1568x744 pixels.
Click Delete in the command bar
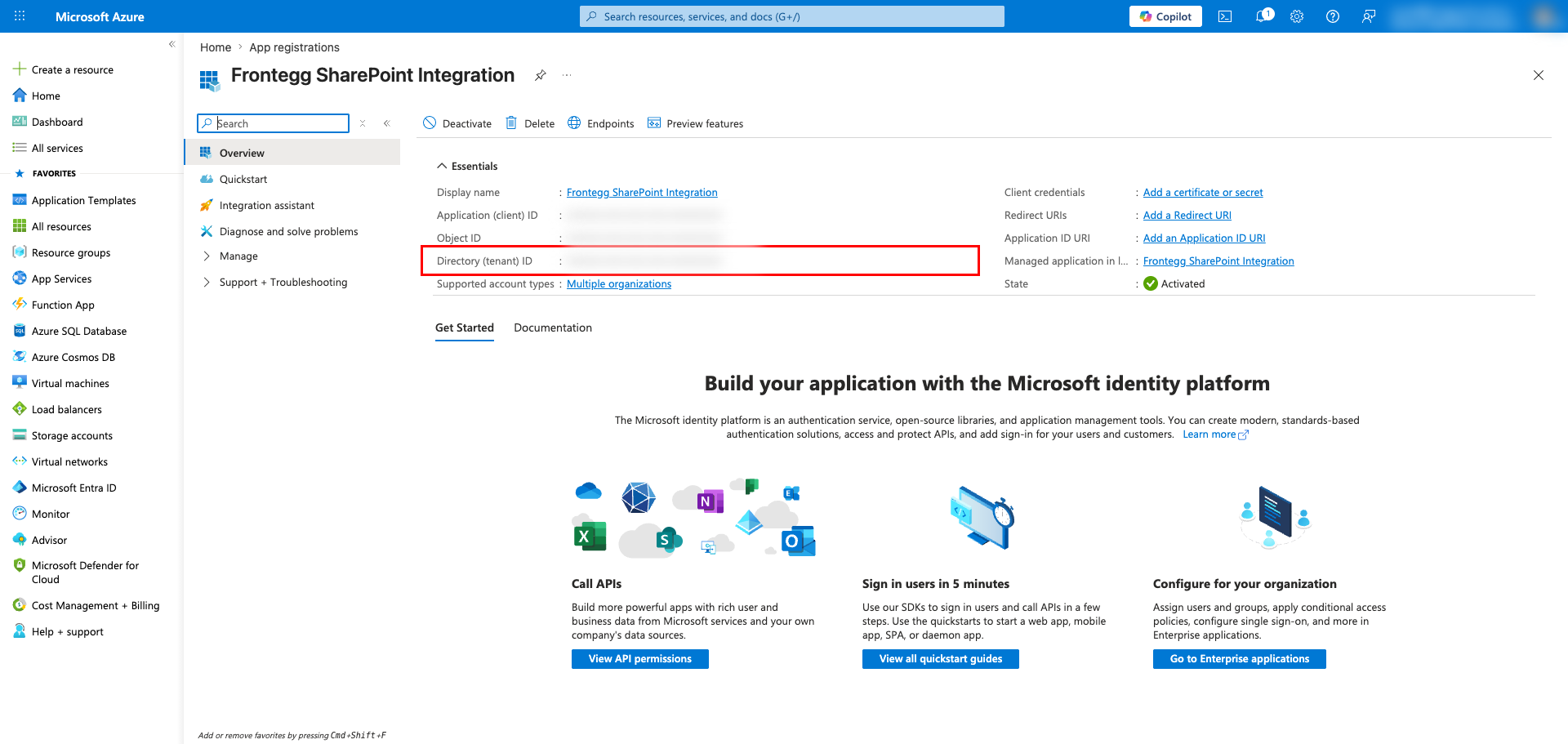(x=530, y=123)
